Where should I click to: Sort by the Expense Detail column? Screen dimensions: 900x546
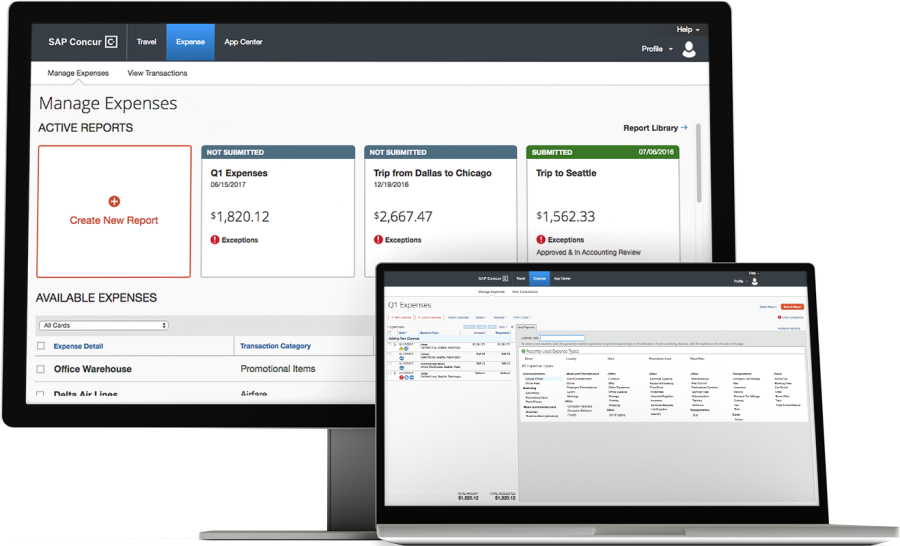(x=78, y=346)
